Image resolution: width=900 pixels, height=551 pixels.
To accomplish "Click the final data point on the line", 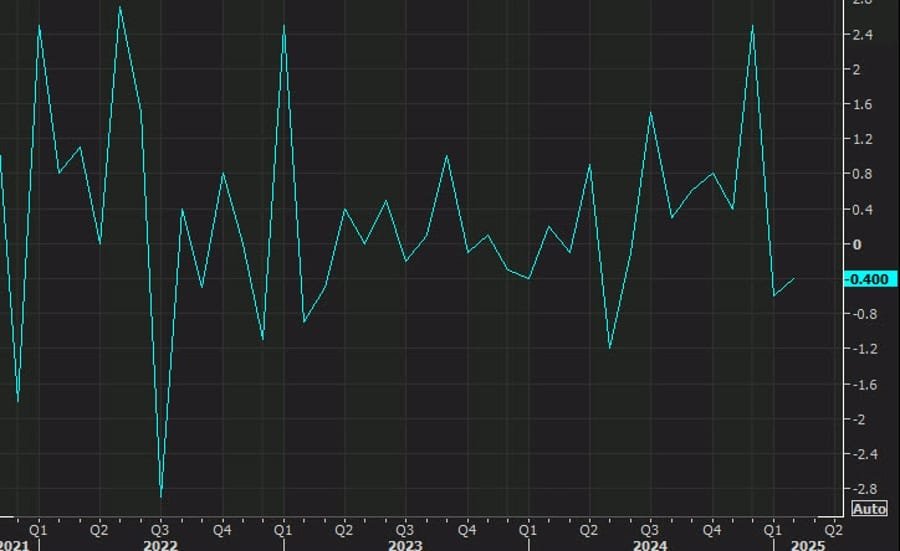I will tap(794, 279).
